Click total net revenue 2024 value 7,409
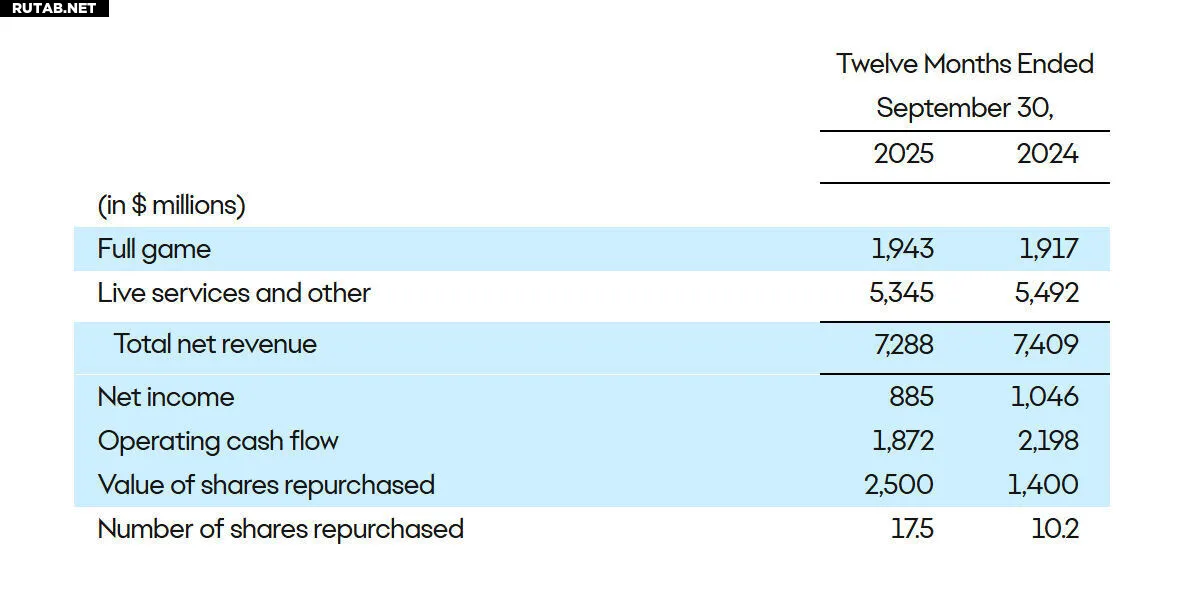Viewport: 1200px width, 600px height. 1047,345
